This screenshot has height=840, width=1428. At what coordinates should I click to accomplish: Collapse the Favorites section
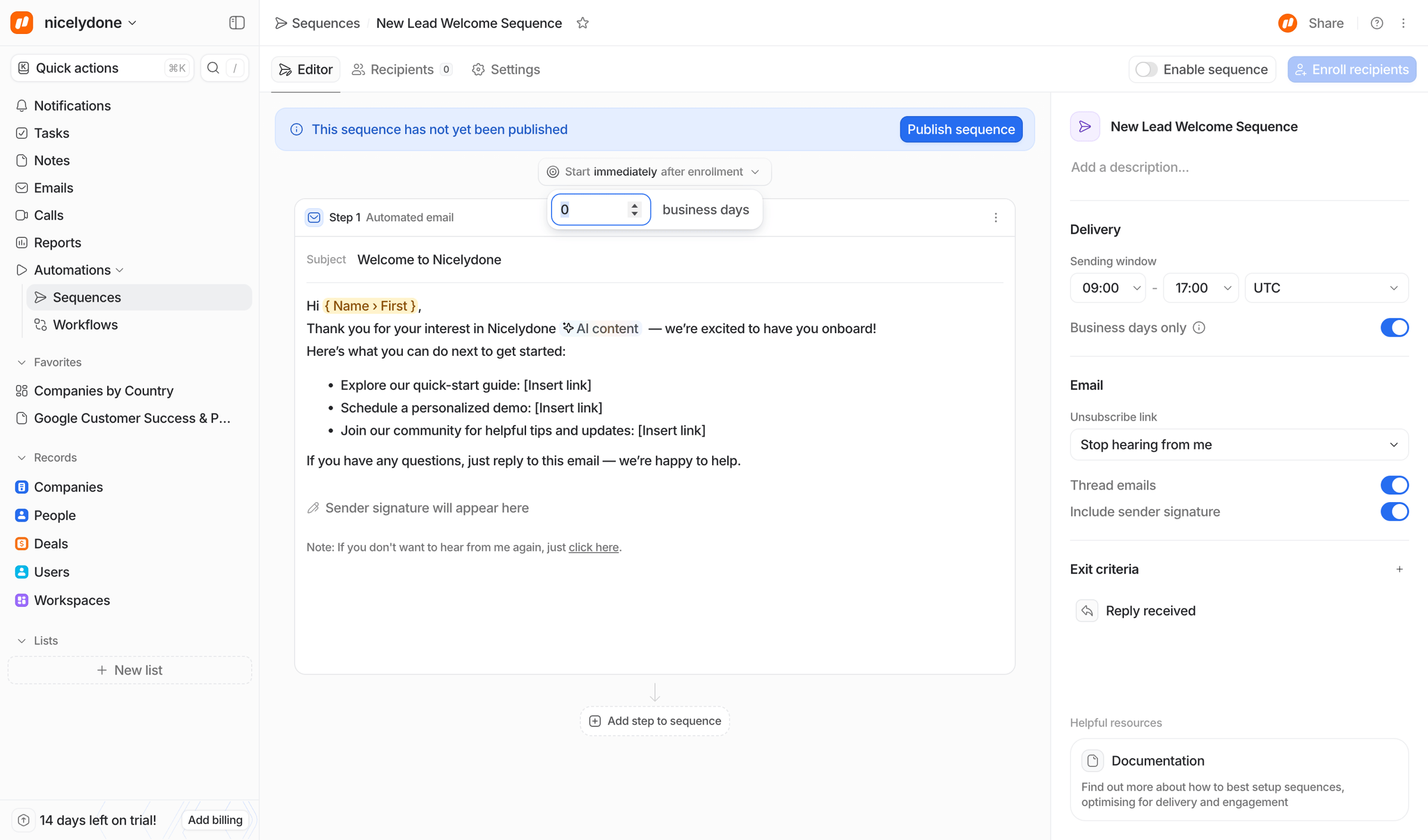point(21,362)
